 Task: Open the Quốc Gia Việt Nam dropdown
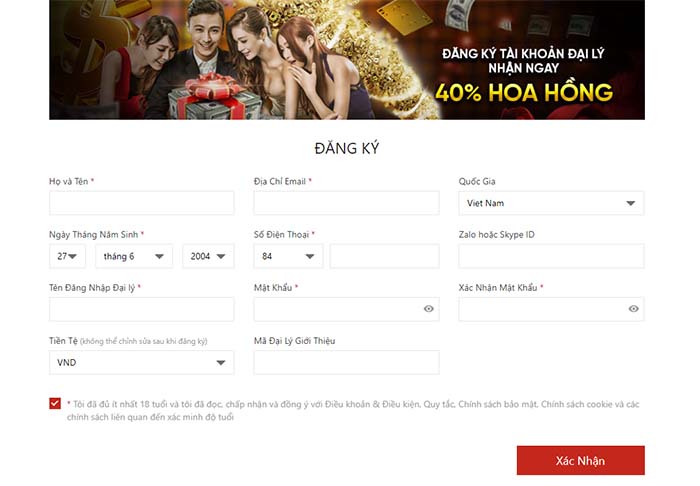[551, 203]
